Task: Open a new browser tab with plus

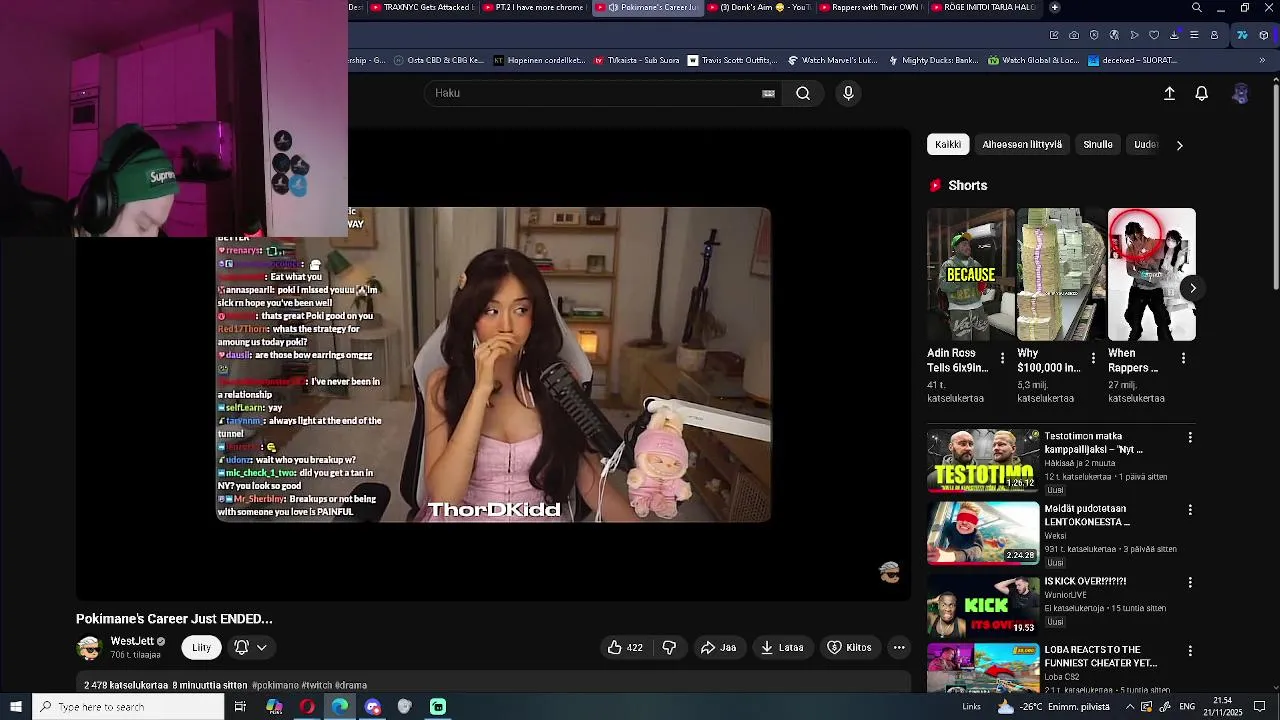Action: click(1055, 7)
